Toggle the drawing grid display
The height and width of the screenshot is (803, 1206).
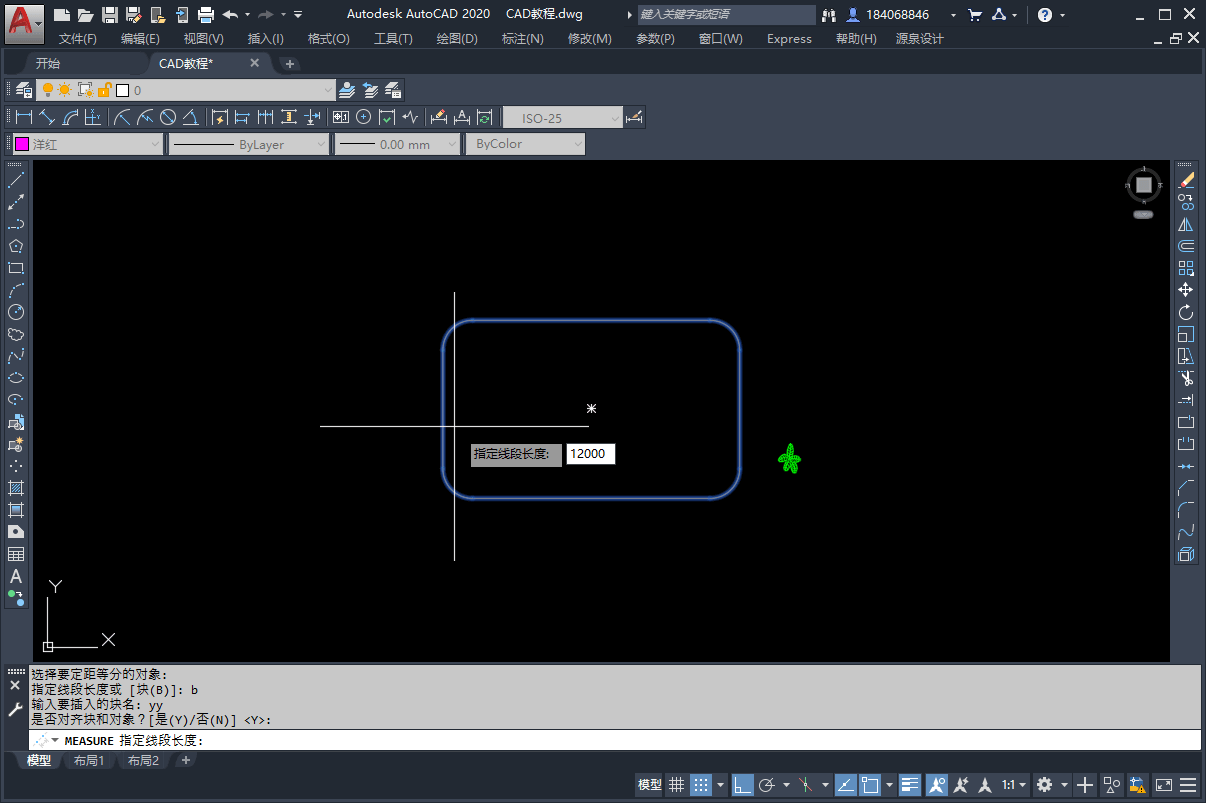pyautogui.click(x=677, y=785)
